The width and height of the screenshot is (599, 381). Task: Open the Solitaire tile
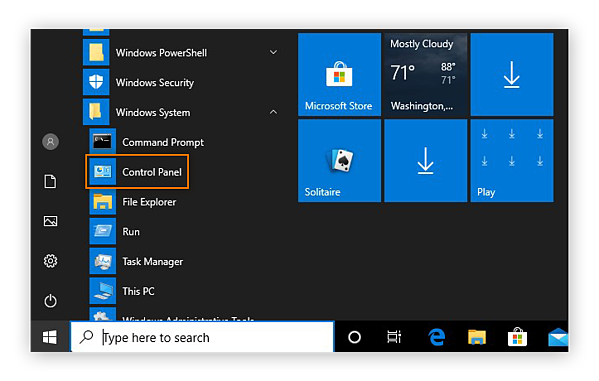tap(339, 161)
